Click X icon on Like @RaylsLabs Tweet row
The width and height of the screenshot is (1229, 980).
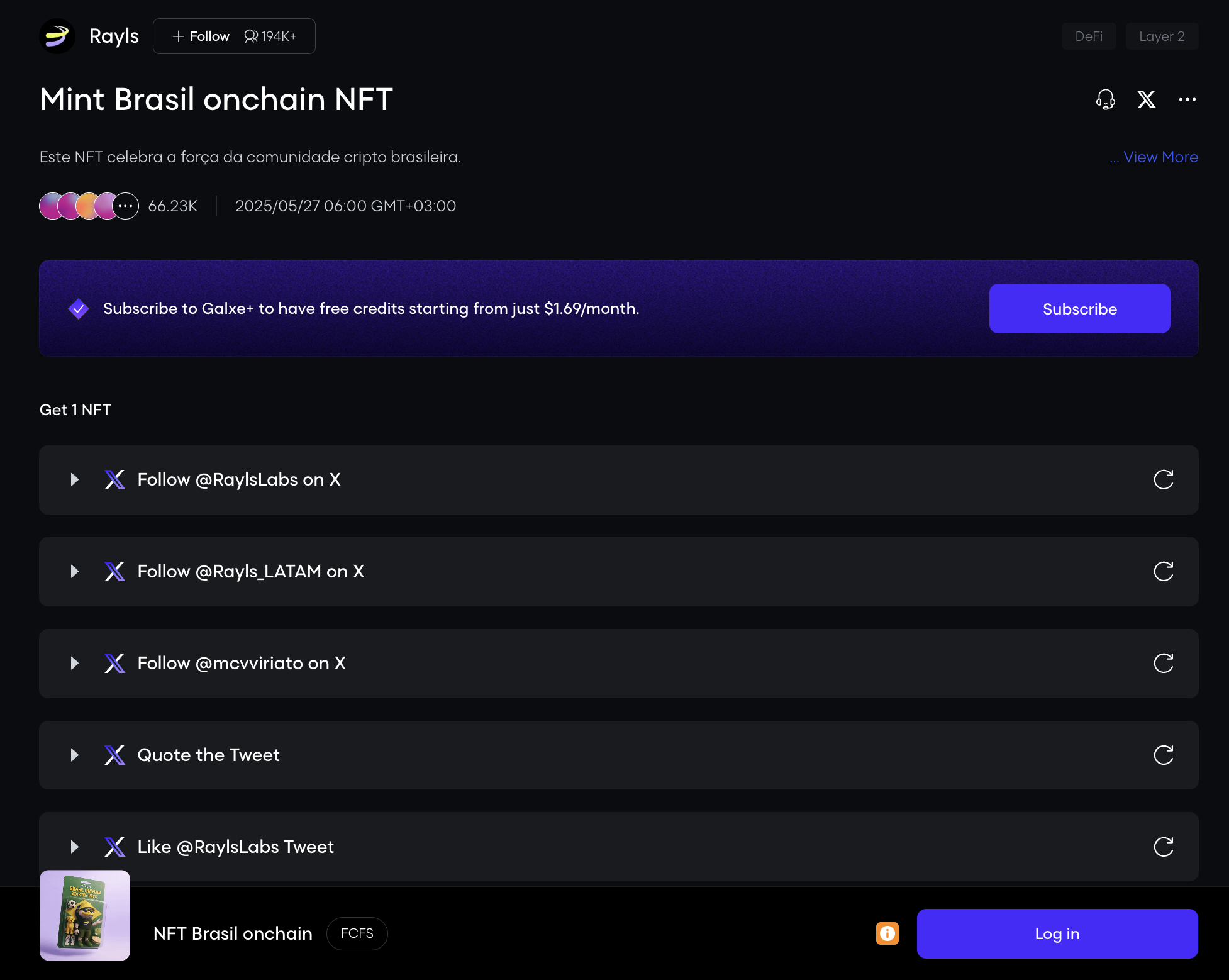point(114,847)
